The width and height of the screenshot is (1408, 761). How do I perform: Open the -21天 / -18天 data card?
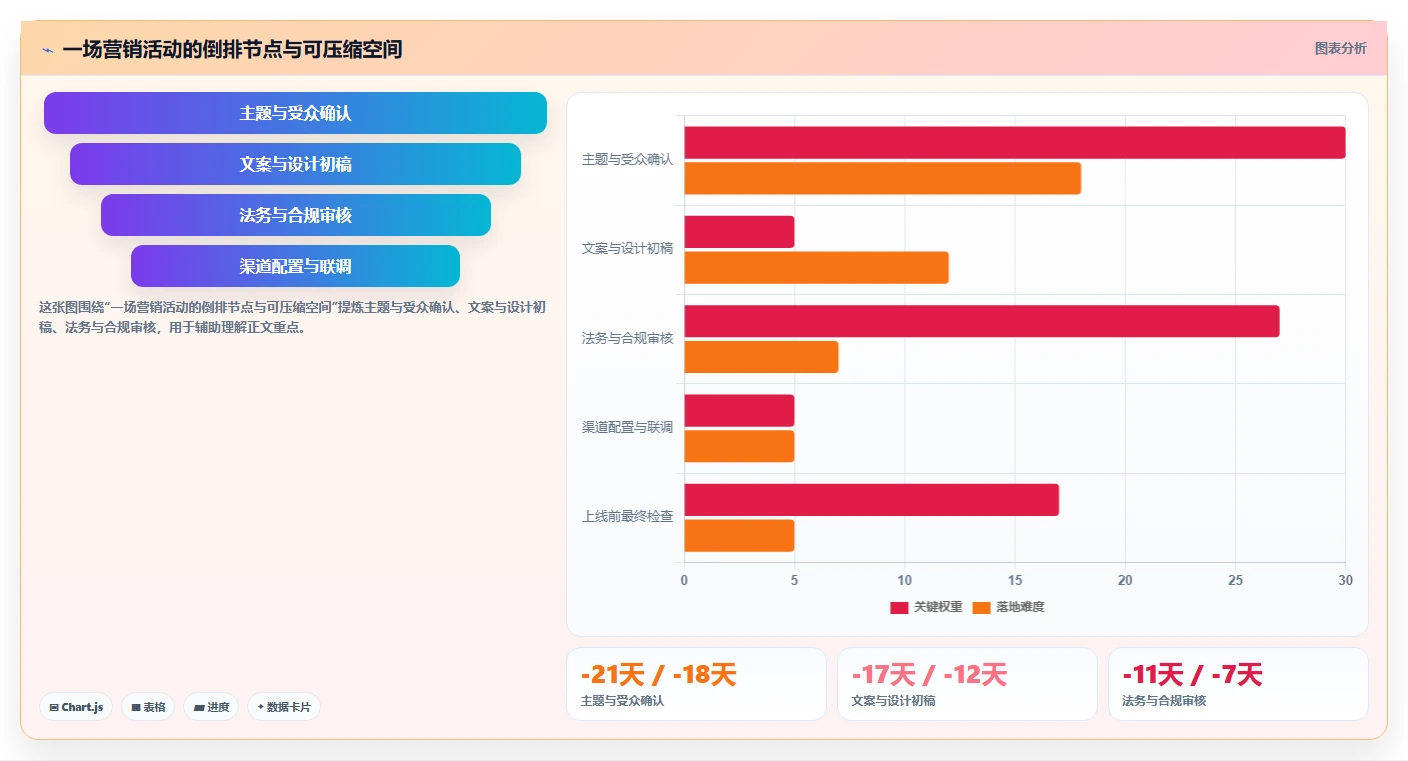(x=696, y=684)
